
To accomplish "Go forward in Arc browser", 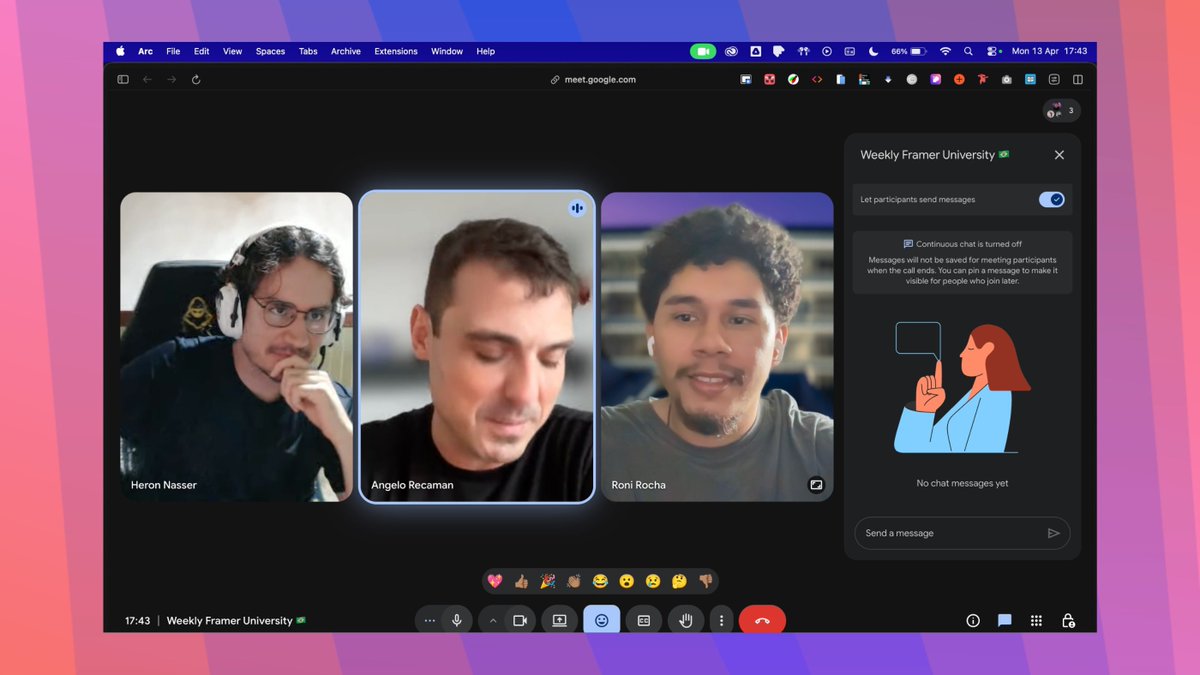I will (x=171, y=80).
